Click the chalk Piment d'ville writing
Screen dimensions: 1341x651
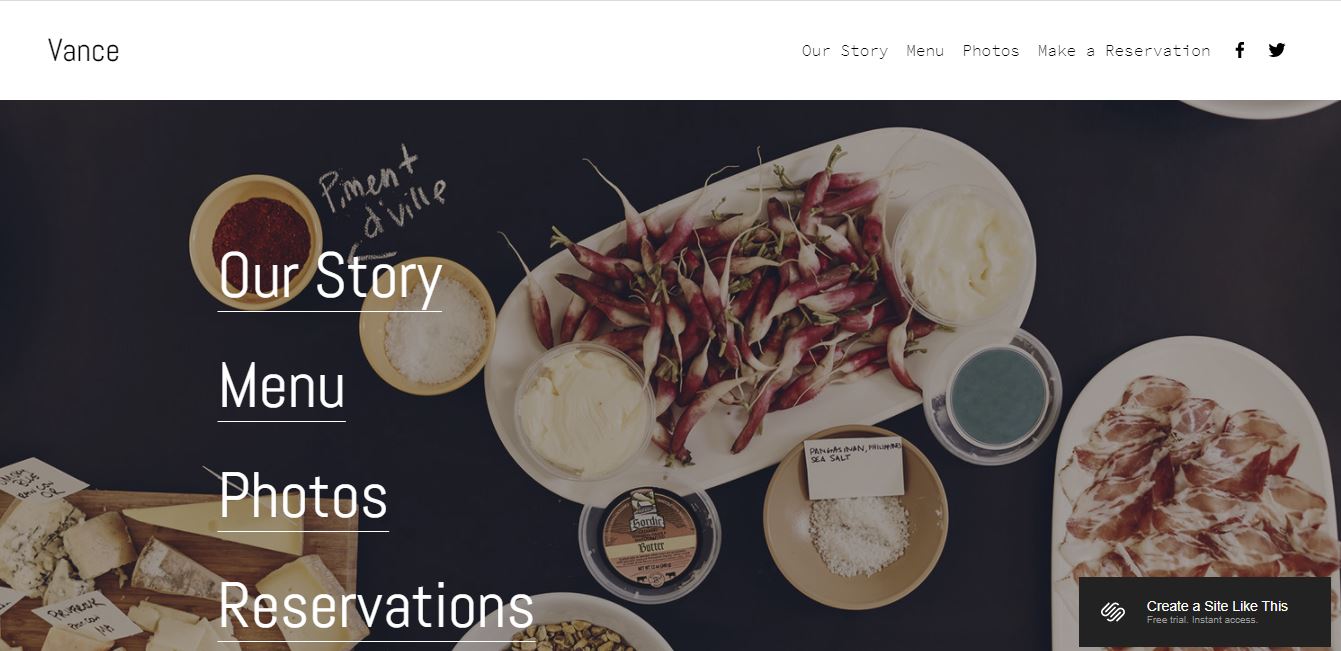pos(383,196)
